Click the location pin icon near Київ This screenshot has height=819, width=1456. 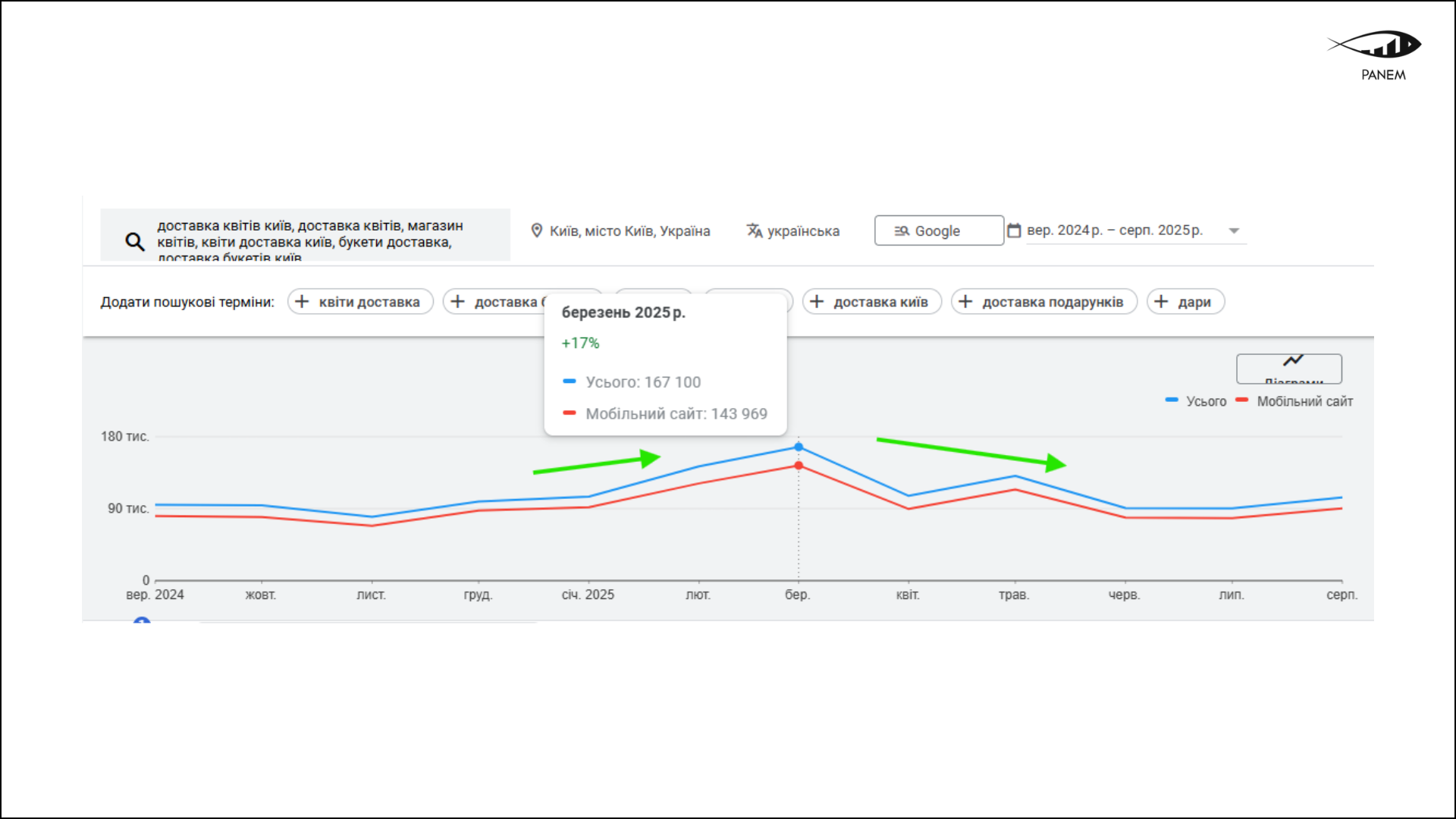536,231
